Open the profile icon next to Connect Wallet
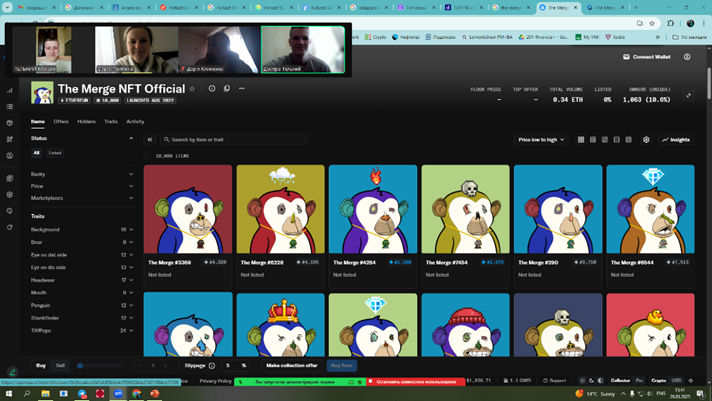This screenshot has height=401, width=712. (687, 57)
